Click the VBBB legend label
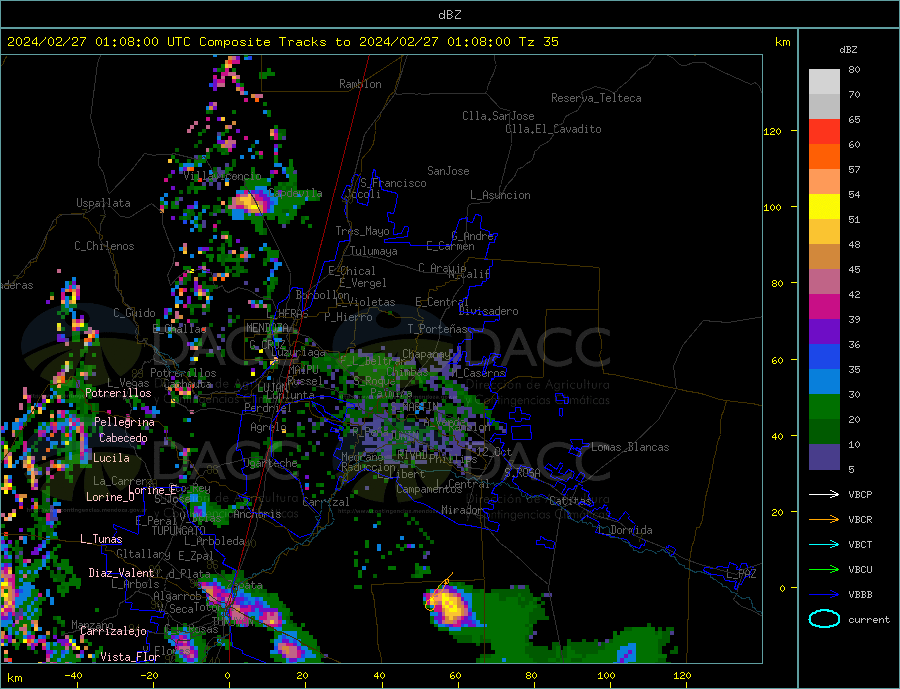900x689 pixels. (x=860, y=594)
